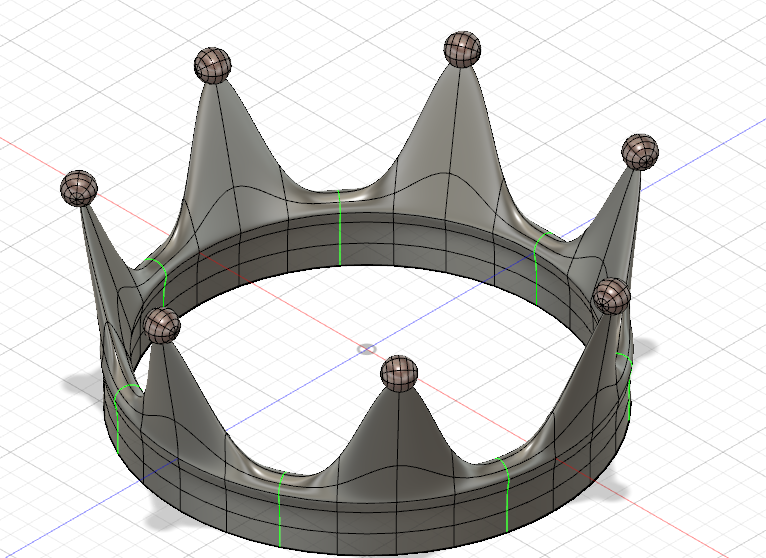Select the sphere on the leftmost crown spike

point(79,188)
